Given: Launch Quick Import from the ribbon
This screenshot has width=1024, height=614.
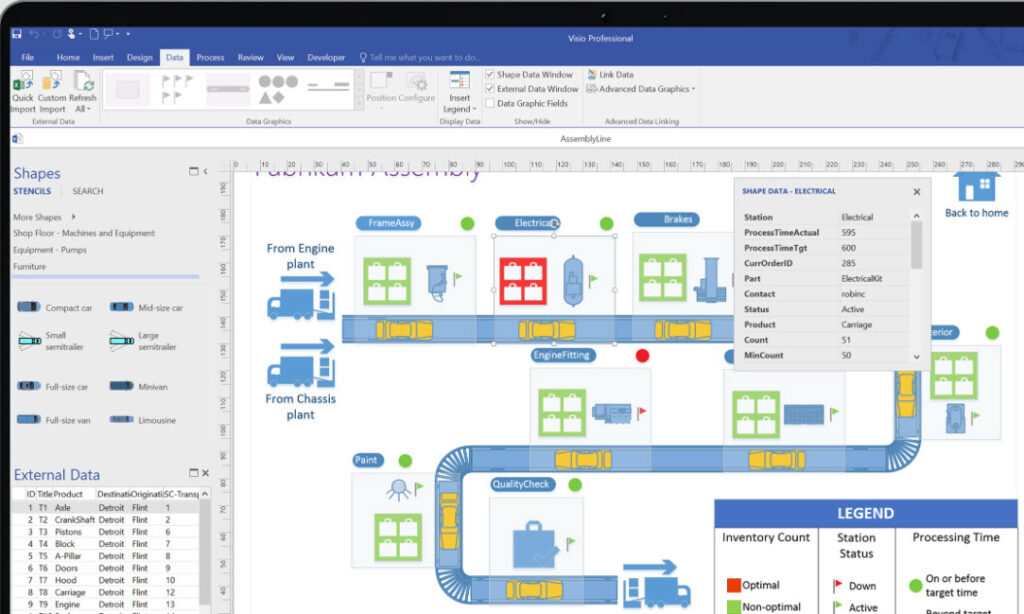Looking at the screenshot, I should (22, 92).
